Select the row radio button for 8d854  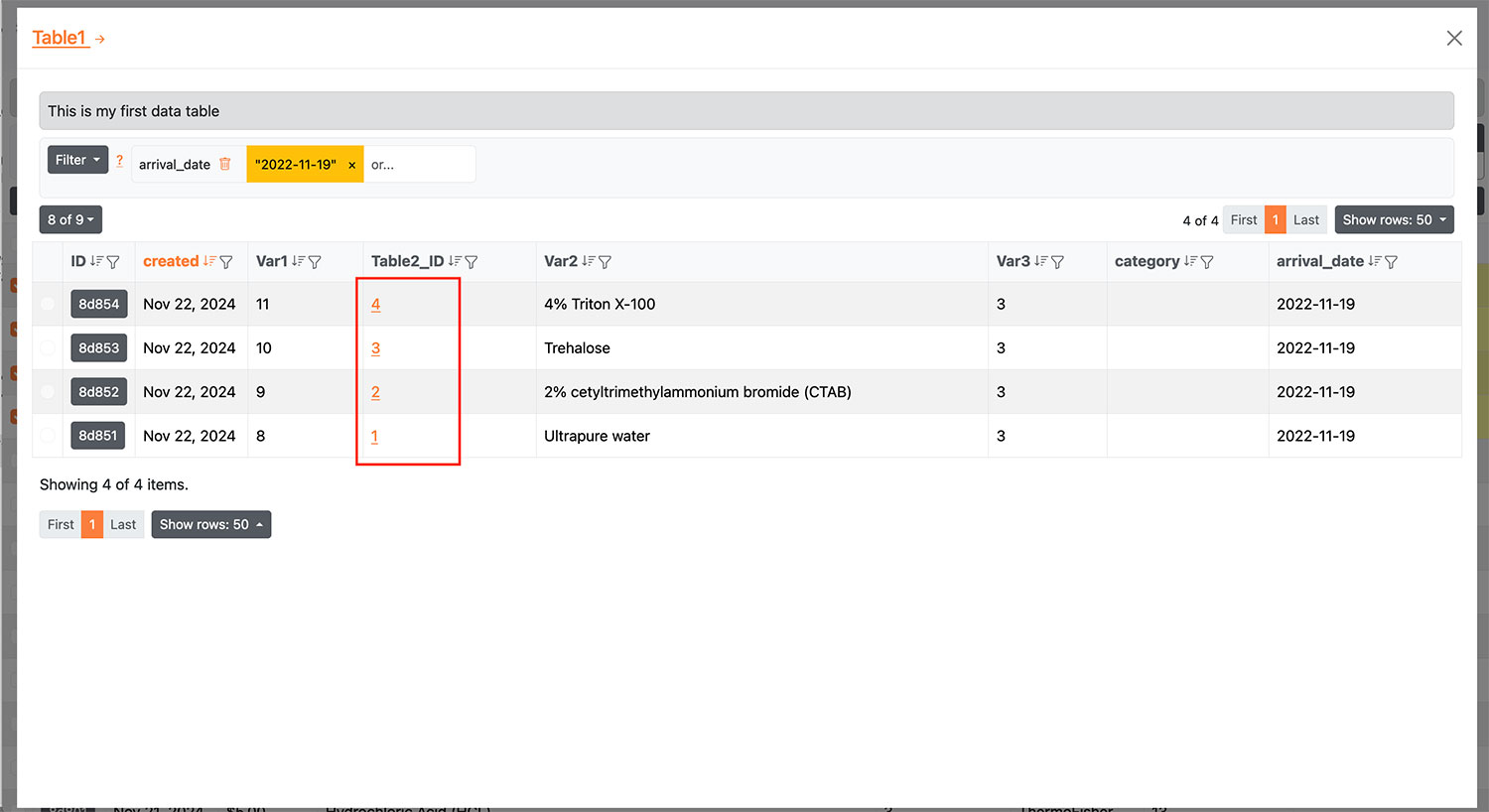48,304
